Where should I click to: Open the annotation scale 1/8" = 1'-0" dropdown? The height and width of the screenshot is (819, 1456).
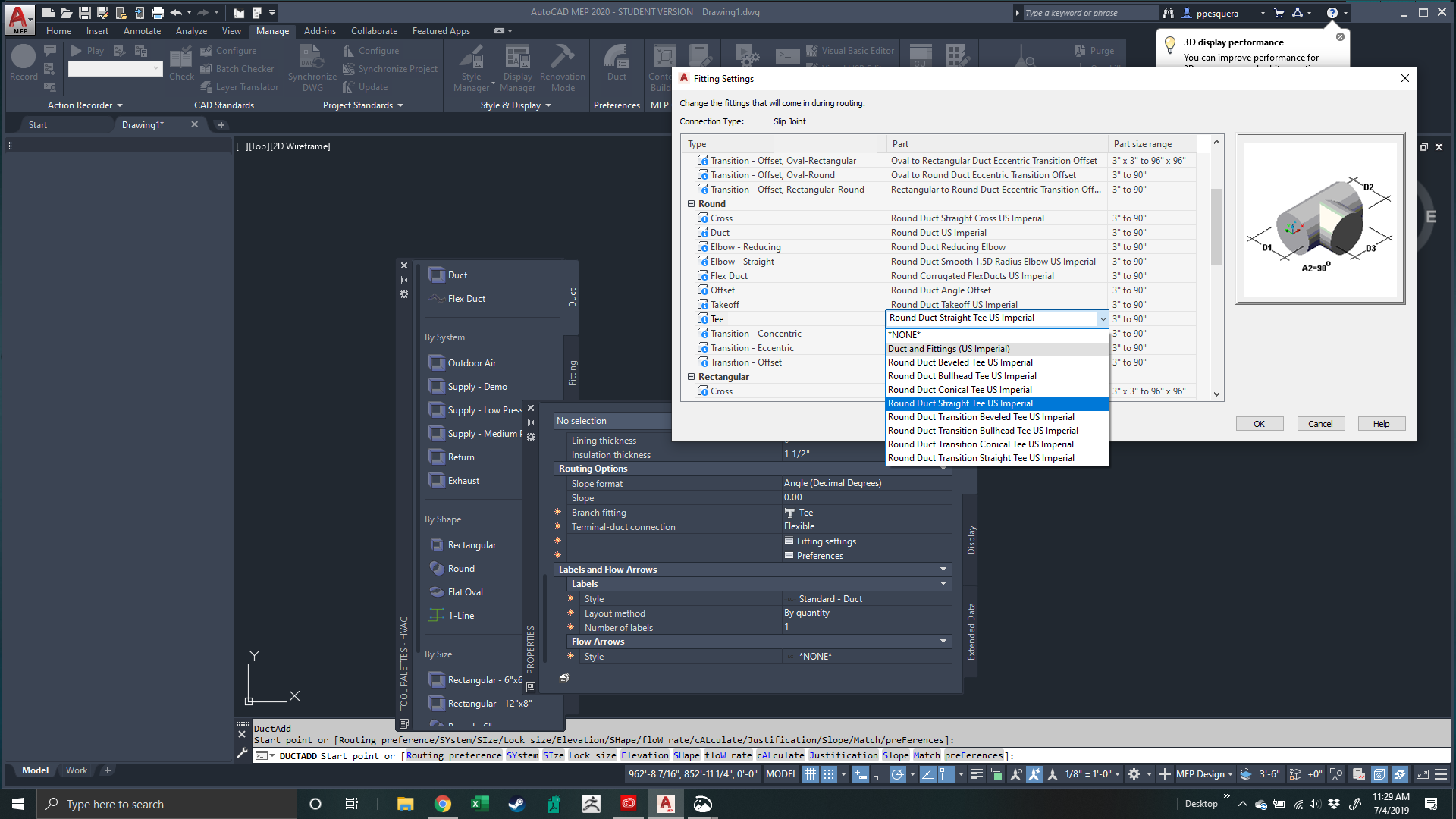coord(1092,774)
